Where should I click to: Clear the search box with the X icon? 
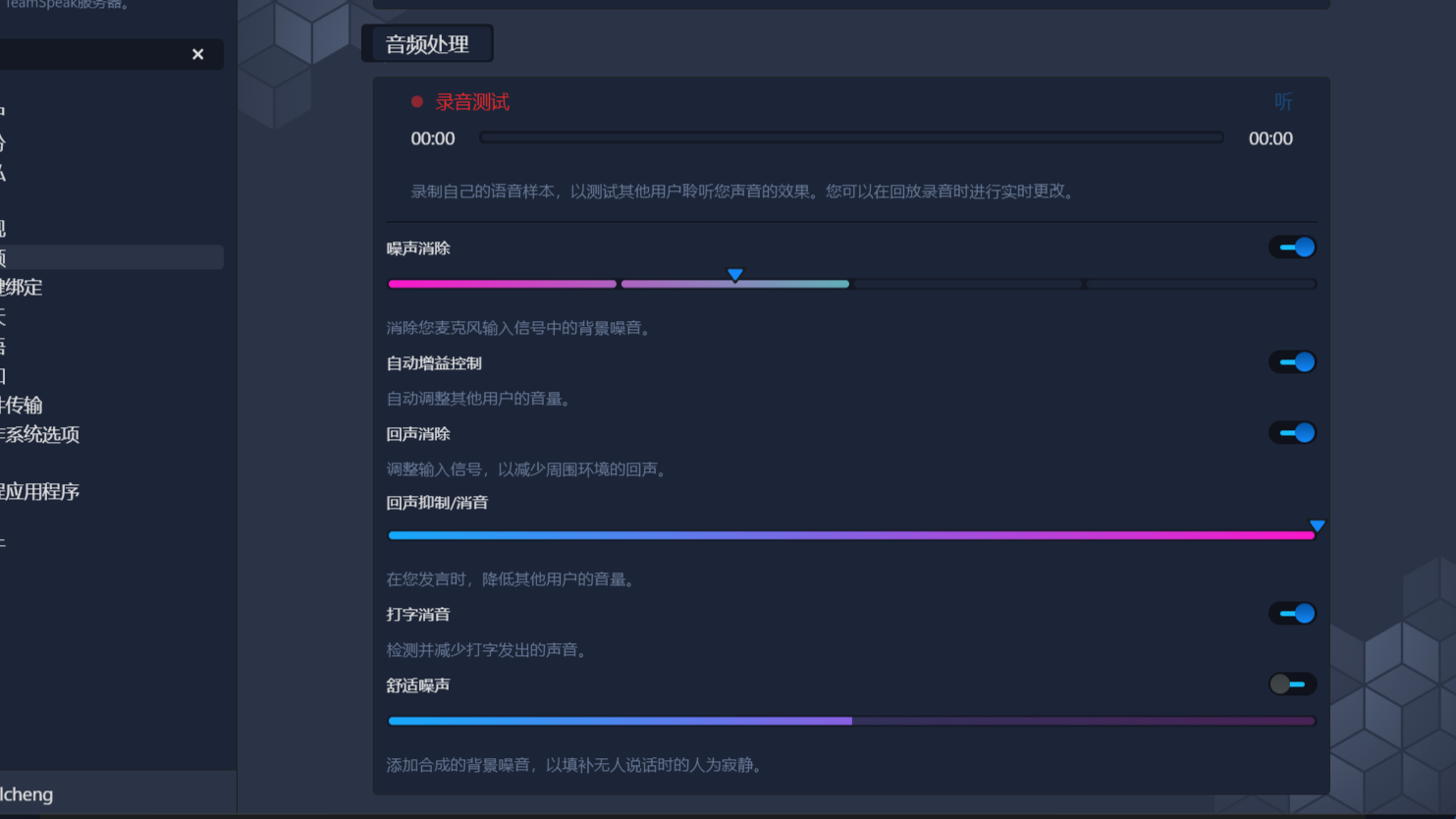tap(197, 54)
